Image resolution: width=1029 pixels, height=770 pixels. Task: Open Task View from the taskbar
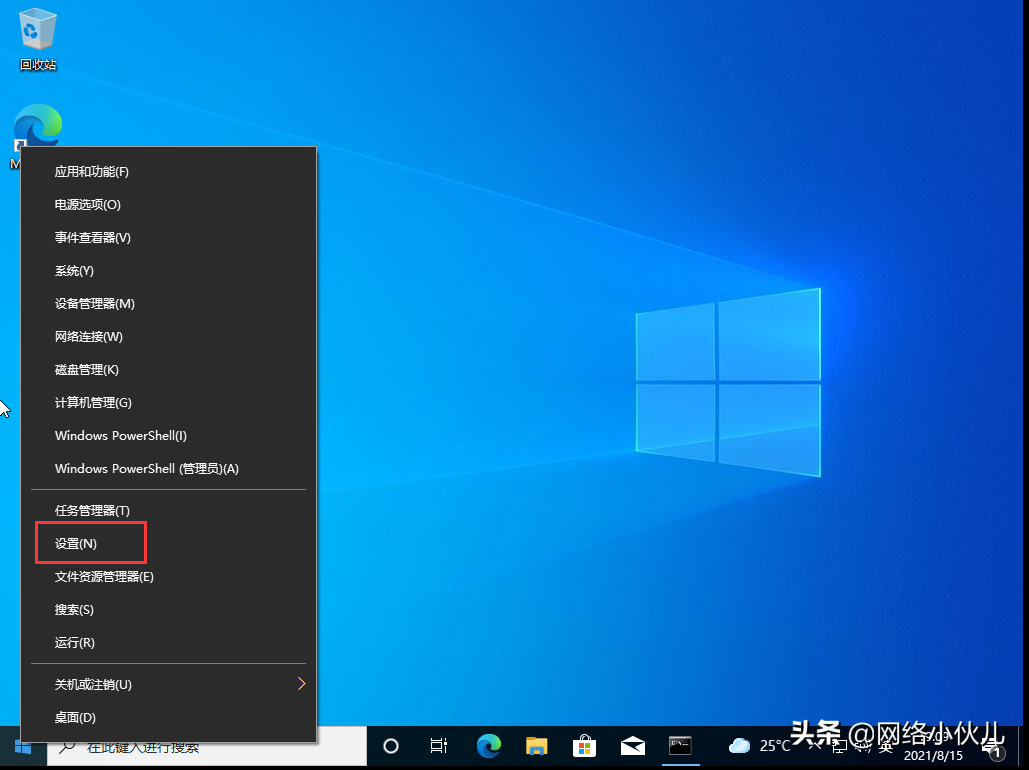pyautogui.click(x=438, y=746)
